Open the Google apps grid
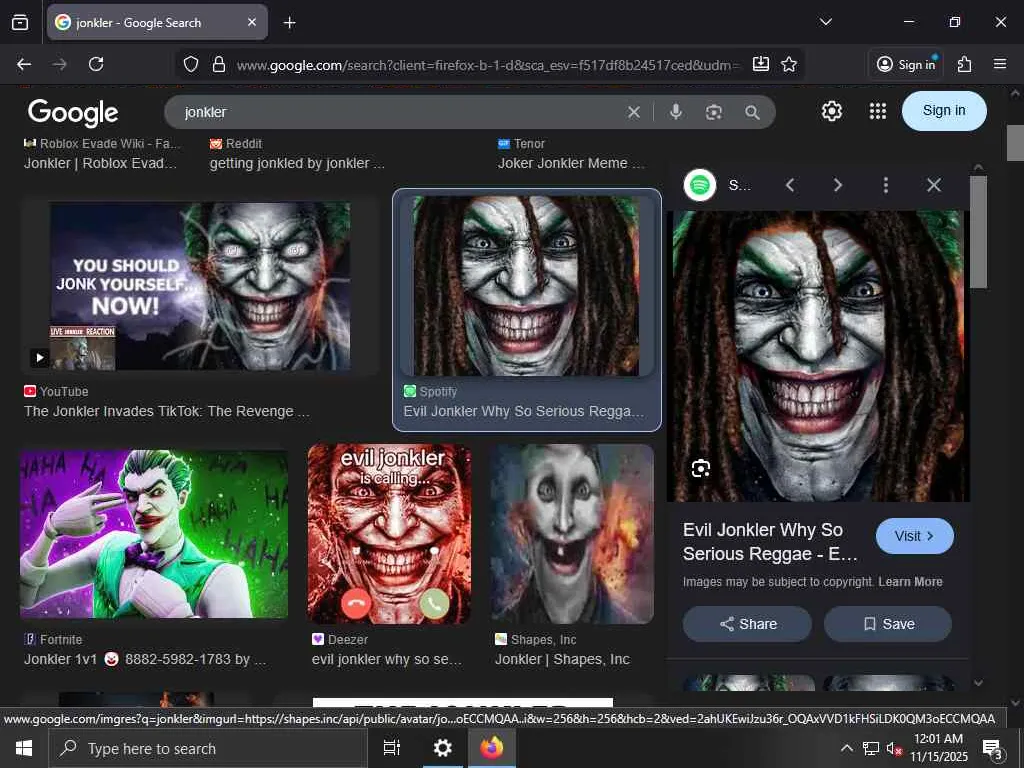 pyautogui.click(x=878, y=111)
